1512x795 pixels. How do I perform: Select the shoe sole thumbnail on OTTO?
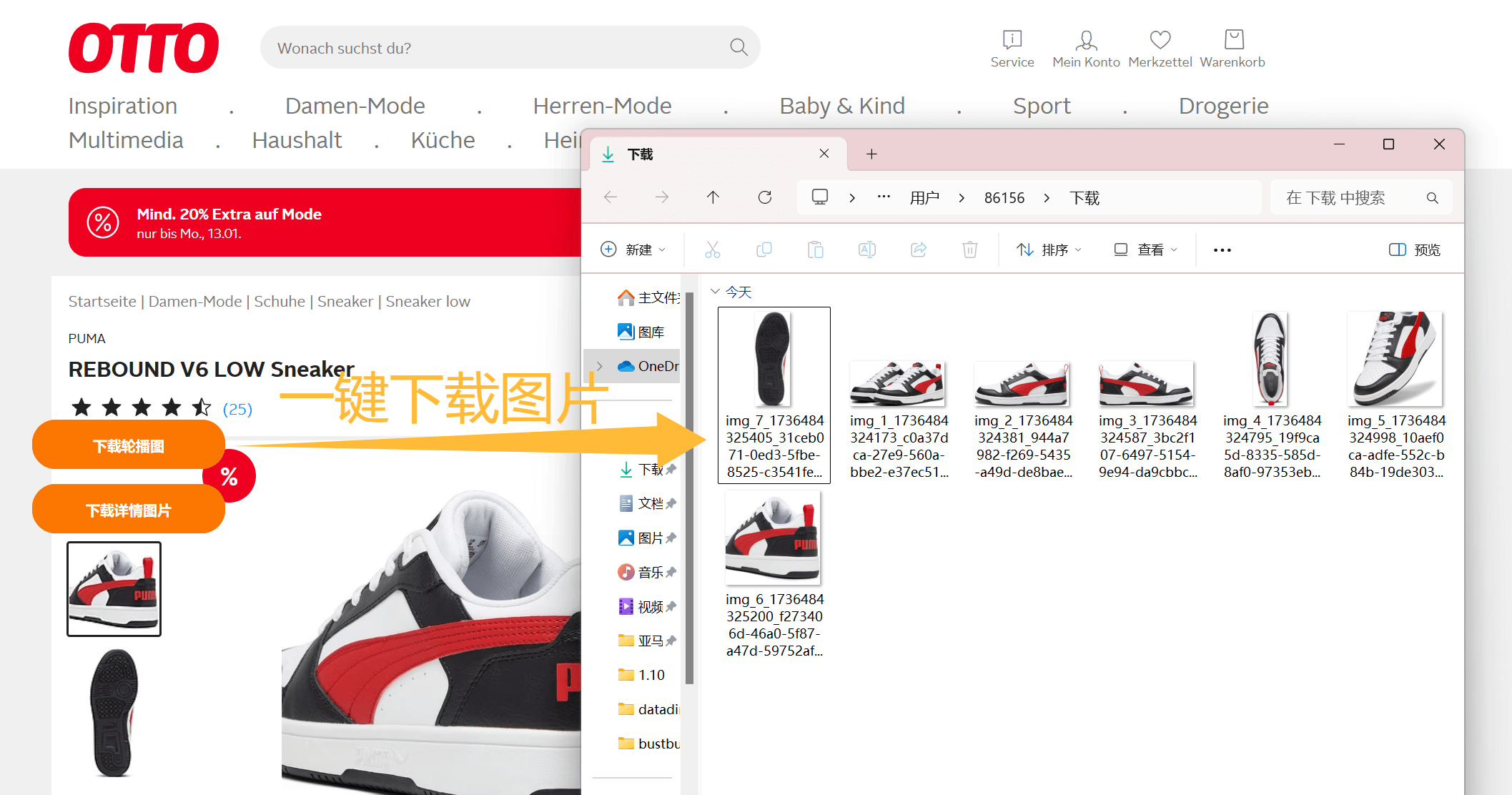click(x=114, y=713)
